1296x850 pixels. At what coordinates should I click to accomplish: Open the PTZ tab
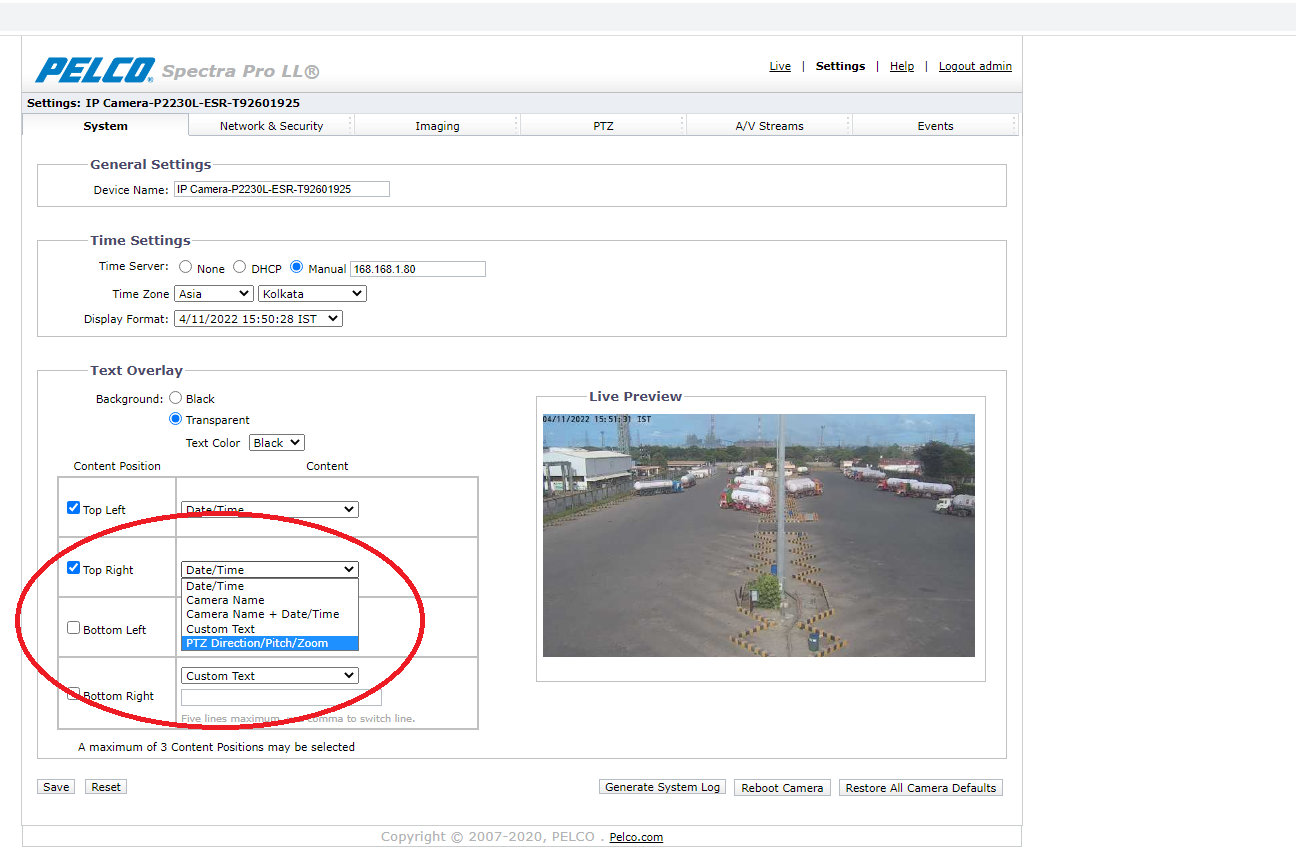[x=603, y=126]
